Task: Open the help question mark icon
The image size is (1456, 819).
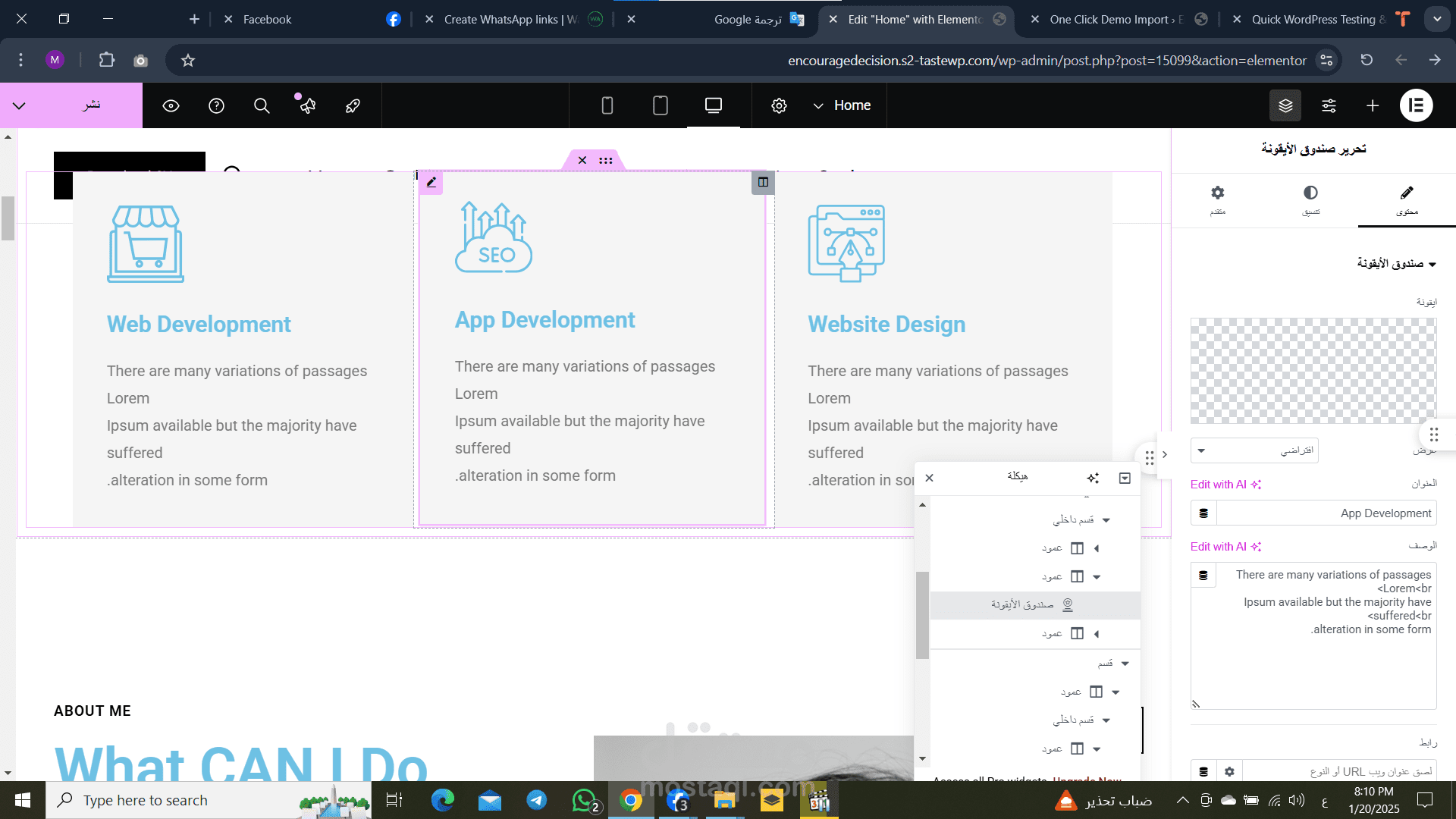Action: 216,105
